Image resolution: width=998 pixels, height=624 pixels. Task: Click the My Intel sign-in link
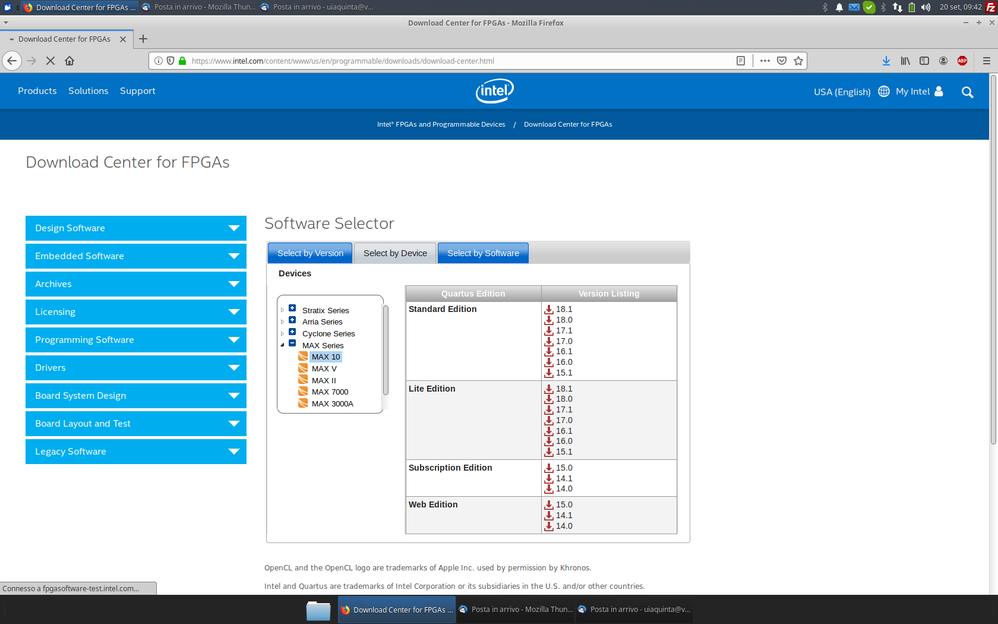[x=919, y=91]
